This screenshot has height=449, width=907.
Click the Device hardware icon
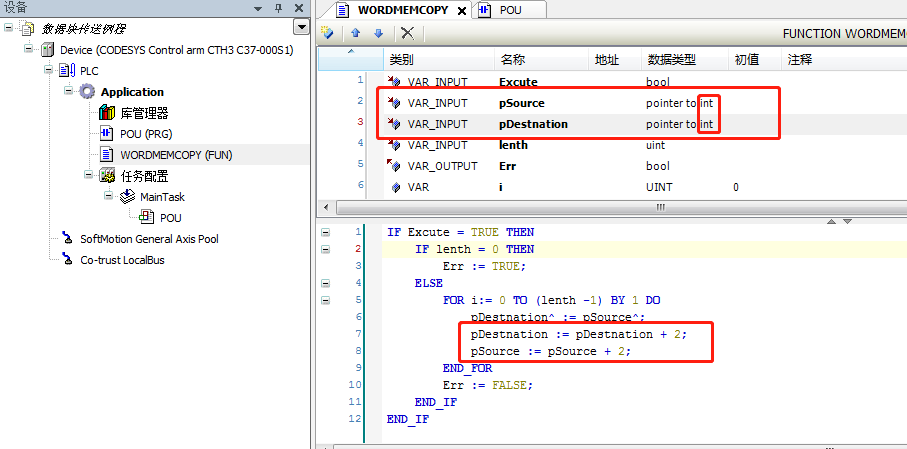(47, 50)
